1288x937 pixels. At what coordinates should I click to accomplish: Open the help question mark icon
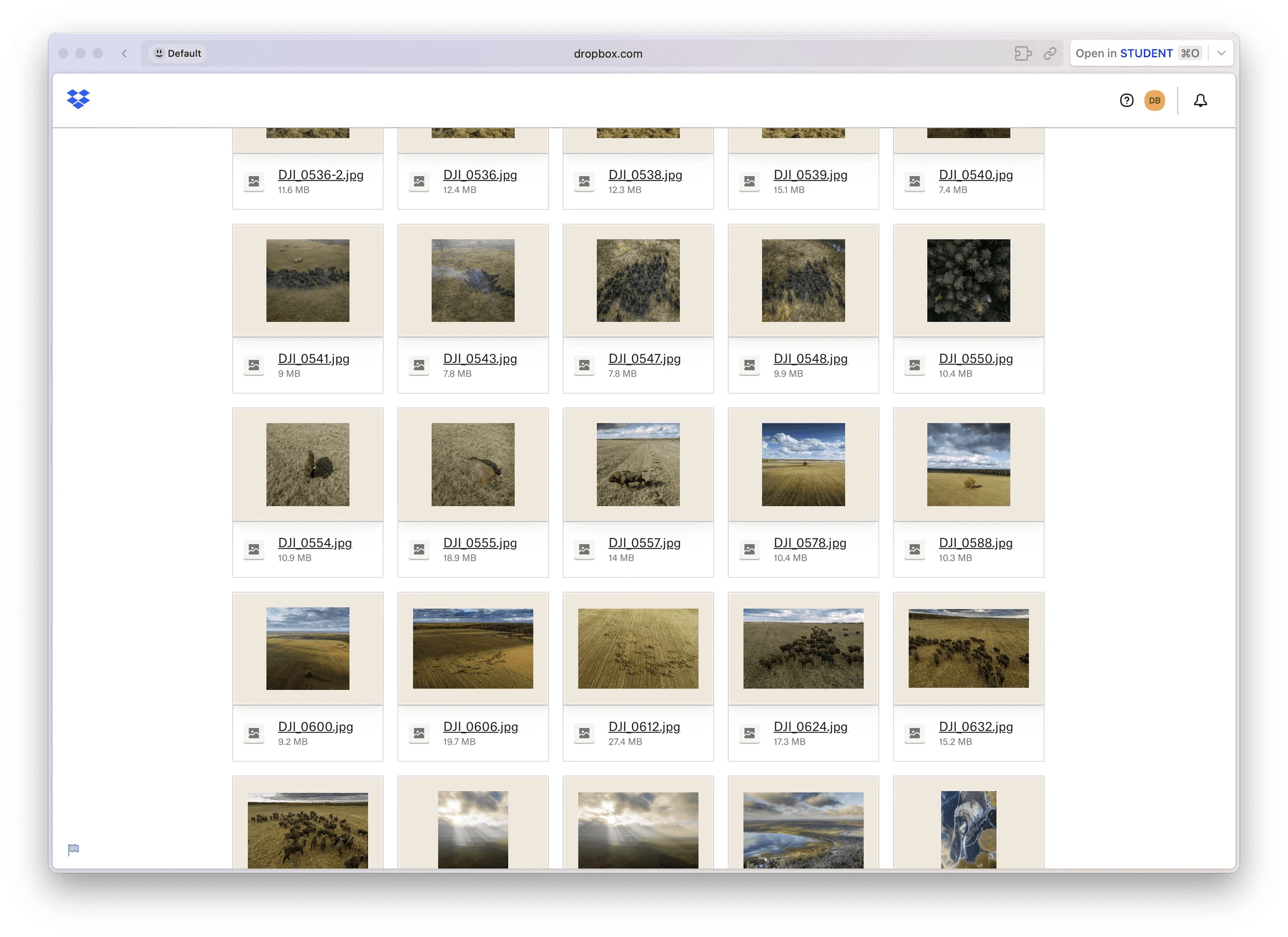pos(1126,101)
